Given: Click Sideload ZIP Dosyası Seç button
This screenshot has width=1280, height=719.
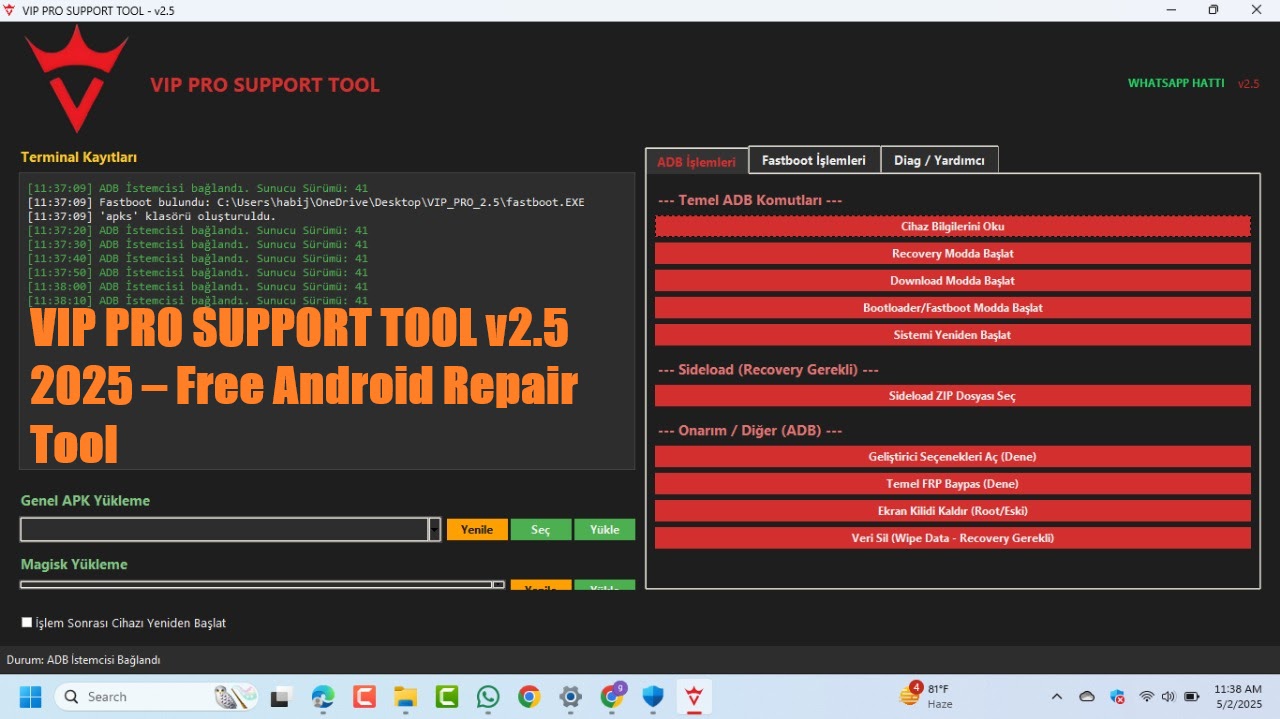Looking at the screenshot, I should [953, 395].
